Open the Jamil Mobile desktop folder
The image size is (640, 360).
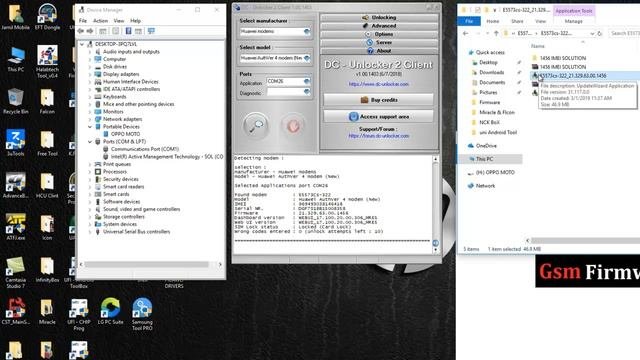(x=16, y=17)
